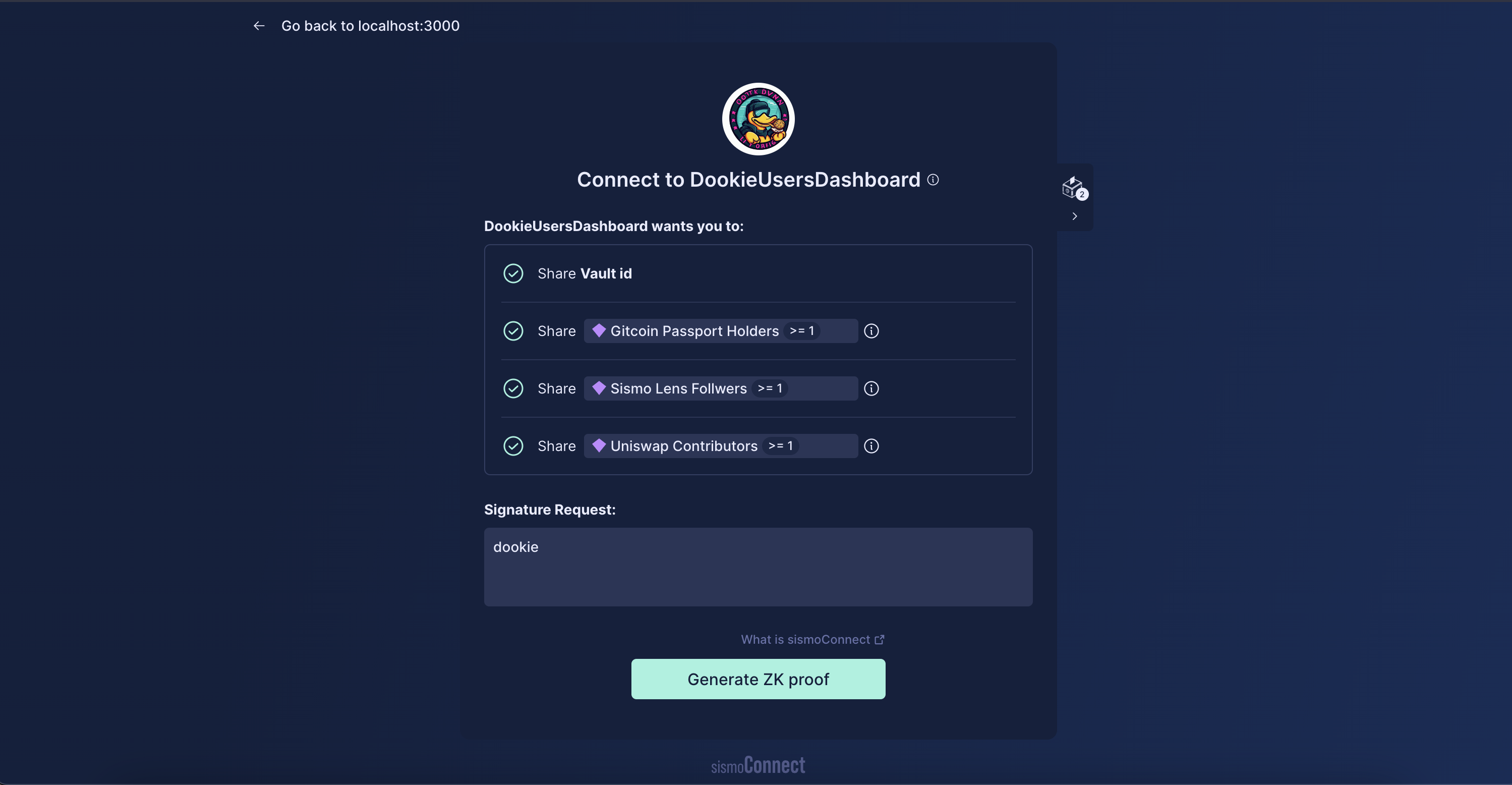Open info icon beside DookieUsersDashboard title
Image resolution: width=1512 pixels, height=785 pixels.
933,180
